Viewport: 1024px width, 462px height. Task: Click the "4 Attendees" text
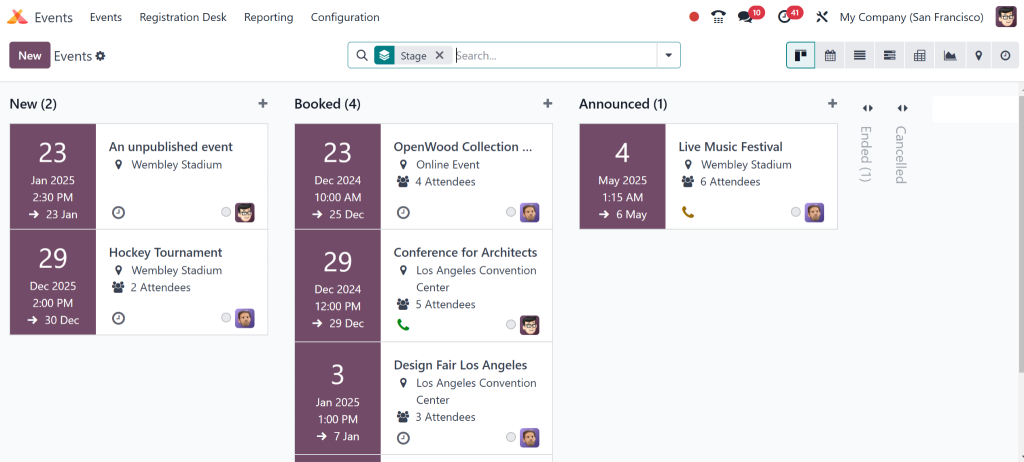(x=445, y=182)
